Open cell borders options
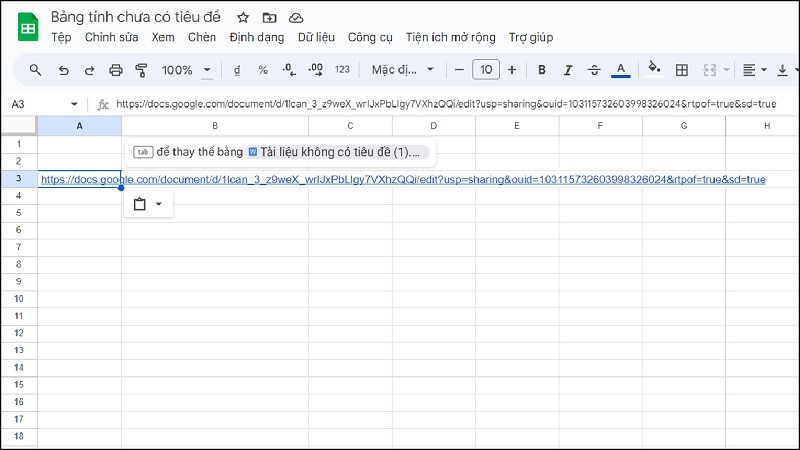The width and height of the screenshot is (800, 450). pyautogui.click(x=682, y=70)
